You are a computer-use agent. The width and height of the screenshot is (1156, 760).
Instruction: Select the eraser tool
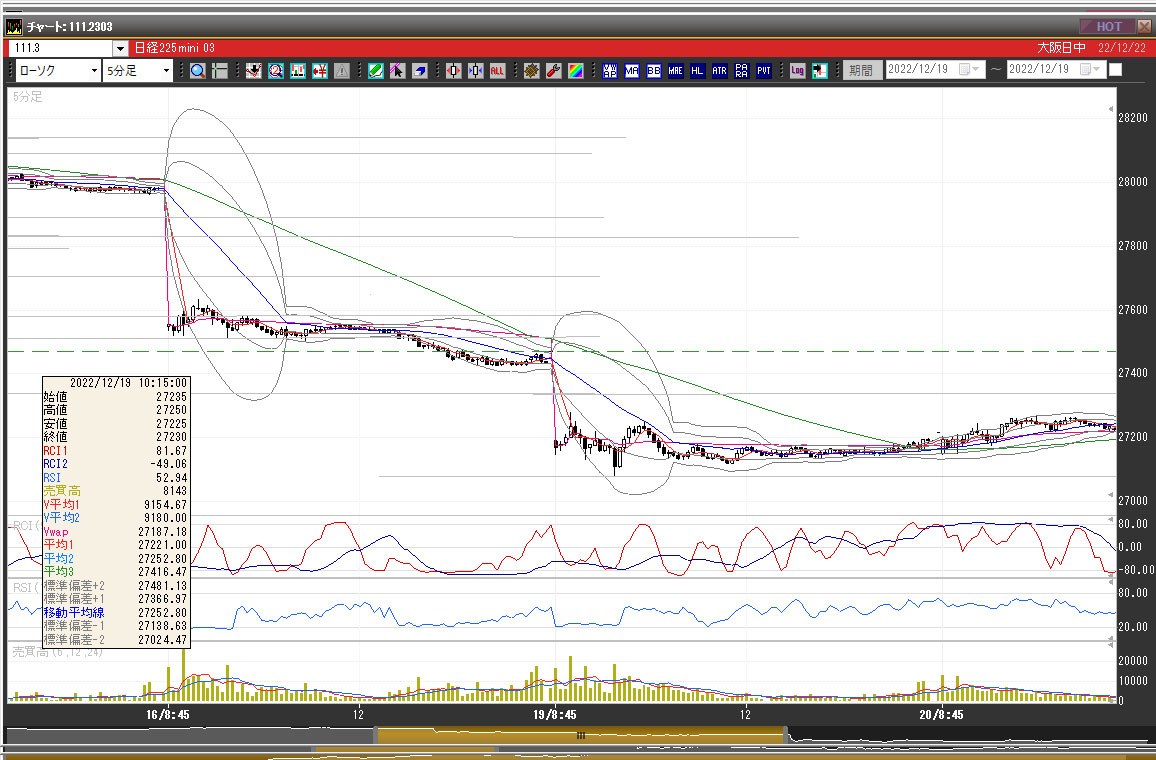point(420,71)
